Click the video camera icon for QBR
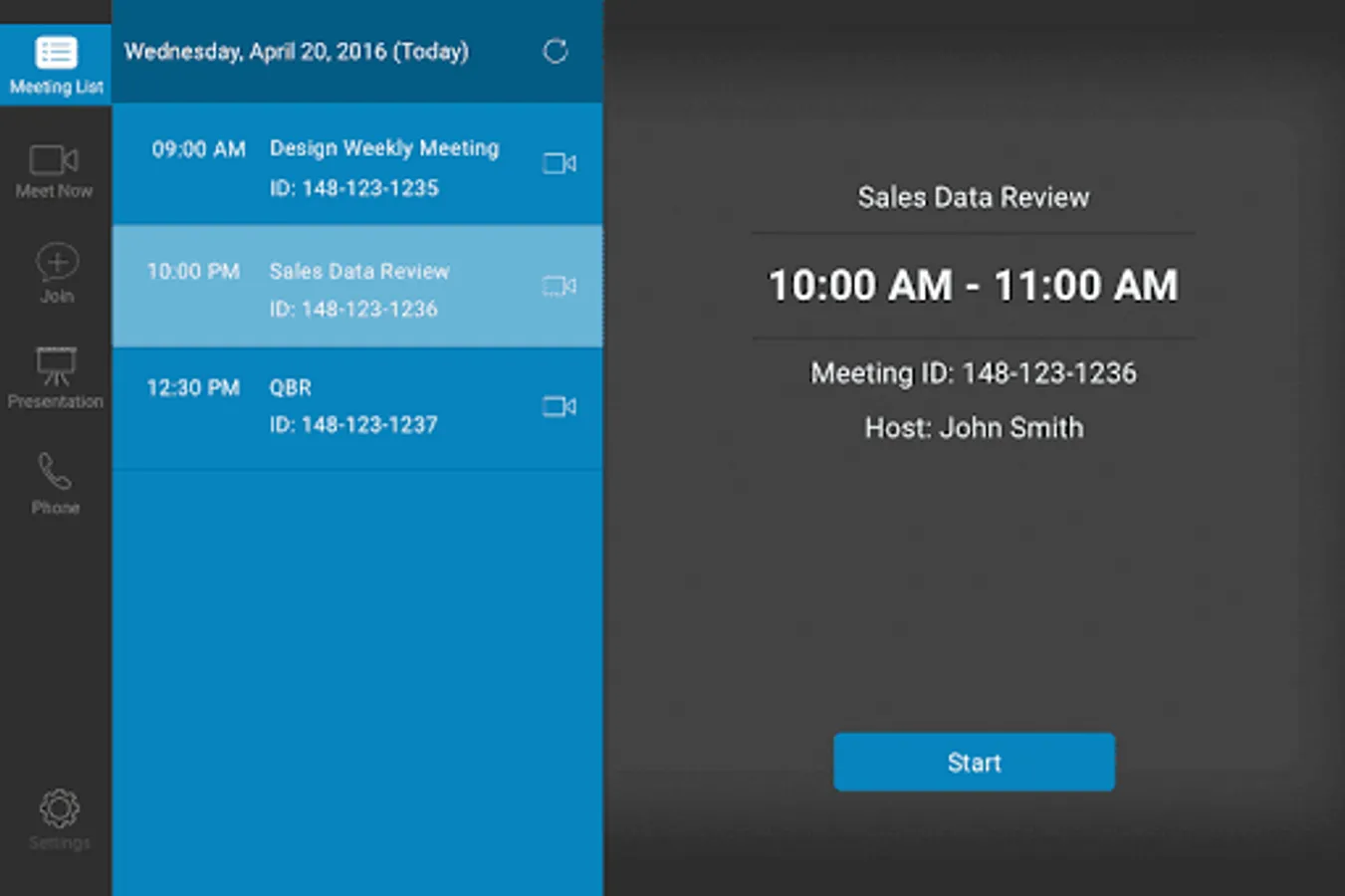The width and height of the screenshot is (1345, 896). tap(560, 406)
